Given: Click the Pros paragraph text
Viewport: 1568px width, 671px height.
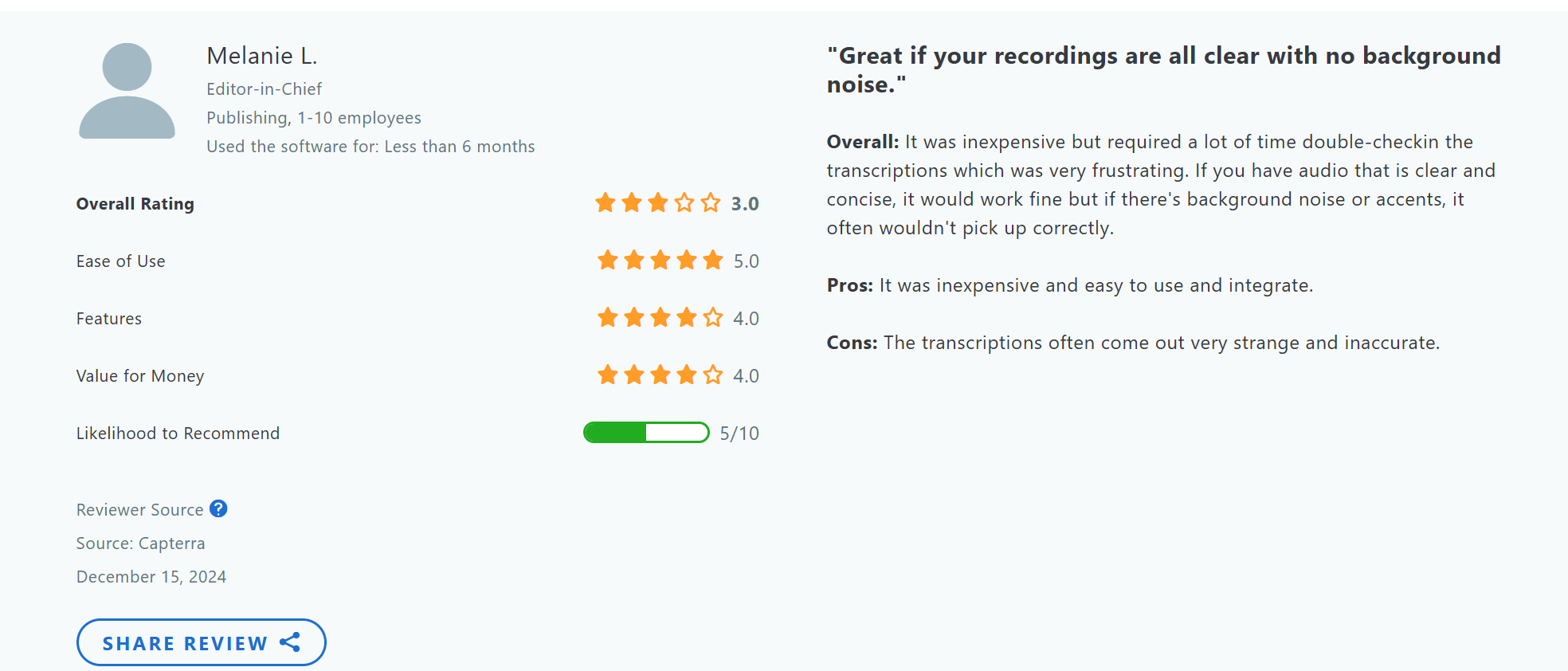Looking at the screenshot, I should point(1069,285).
